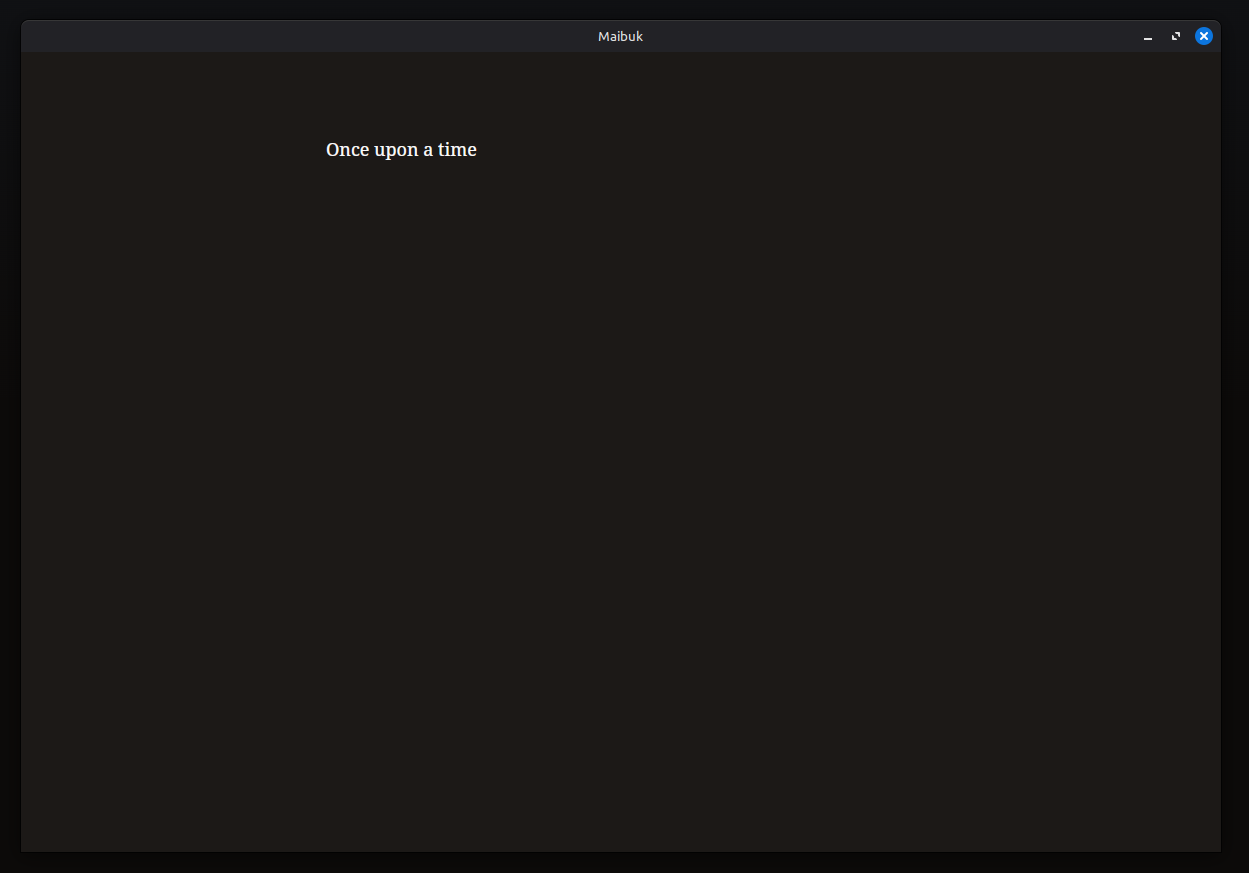Close the Maibuk window with the blue X
The height and width of the screenshot is (873, 1249).
[x=1204, y=36]
